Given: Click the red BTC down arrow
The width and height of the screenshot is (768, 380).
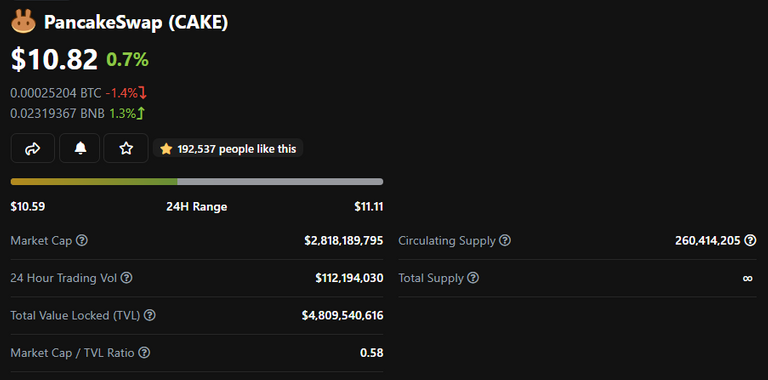Looking at the screenshot, I should [x=143, y=92].
